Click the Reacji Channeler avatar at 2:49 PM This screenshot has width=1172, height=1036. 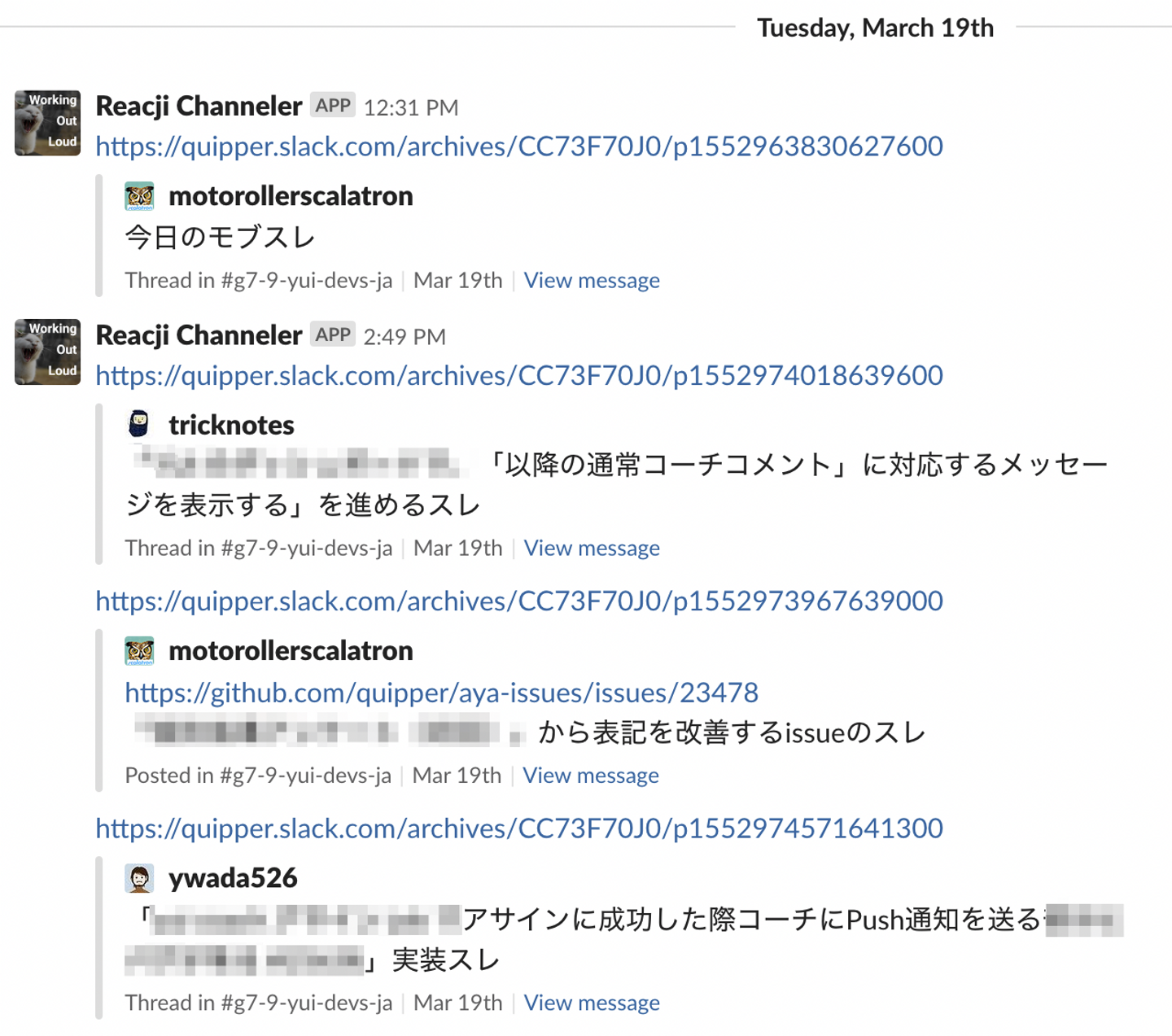click(x=47, y=352)
